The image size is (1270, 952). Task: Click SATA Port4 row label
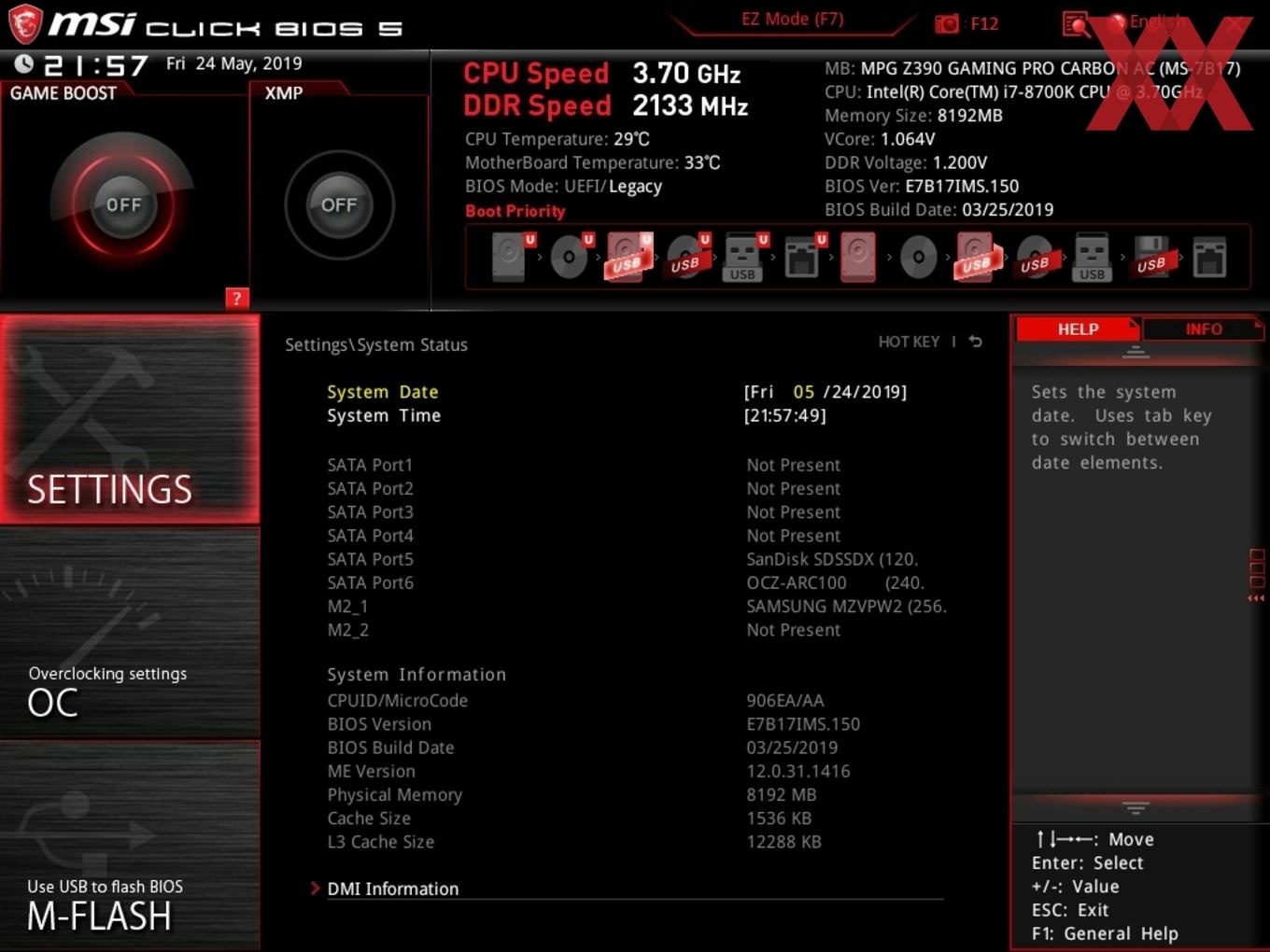(x=371, y=536)
